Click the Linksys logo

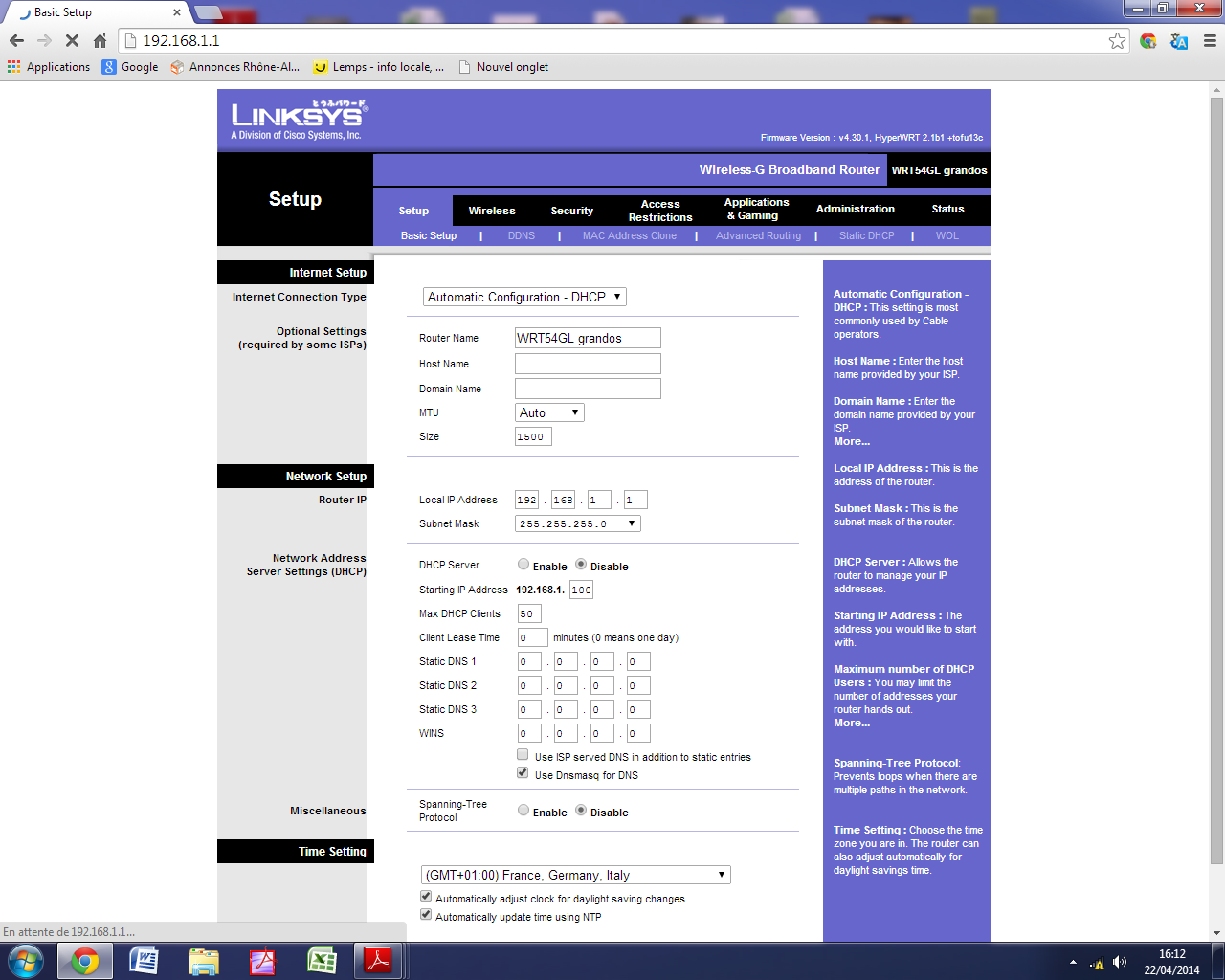click(299, 121)
